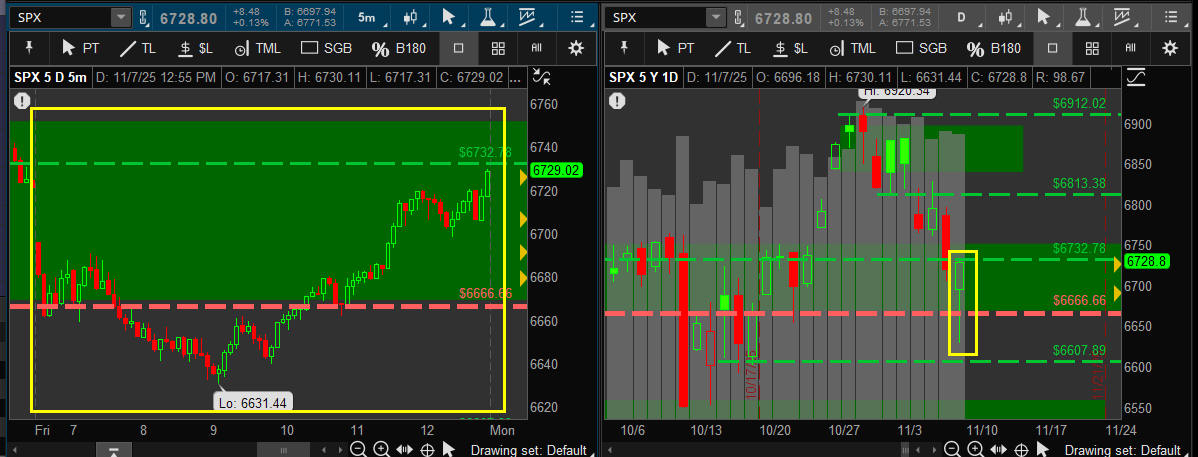This screenshot has height=457, width=1198.
Task: Switch right chart to four-grid layout
Action: pyautogui.click(x=1092, y=48)
